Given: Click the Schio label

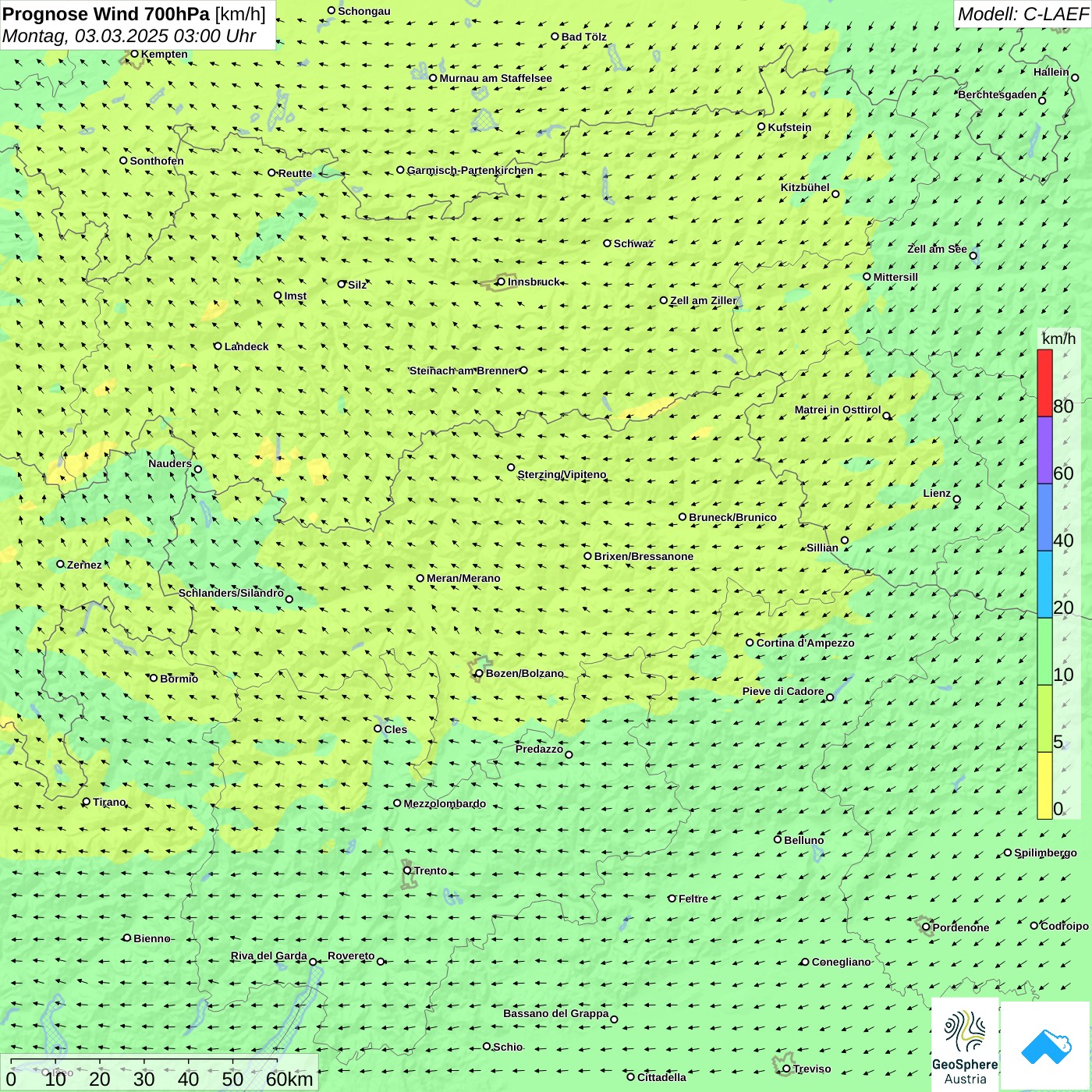Looking at the screenshot, I should coord(508,1047).
